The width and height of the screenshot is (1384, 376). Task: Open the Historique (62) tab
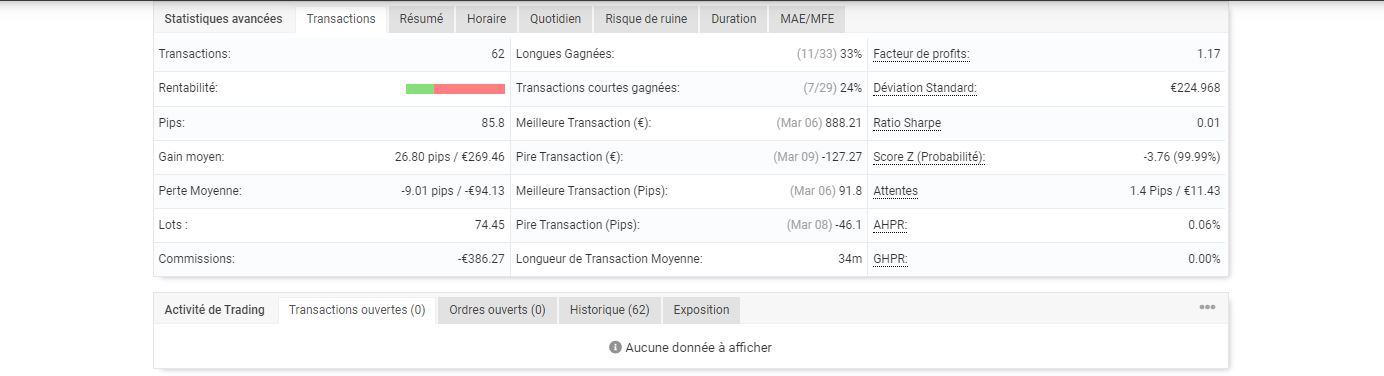click(x=609, y=310)
